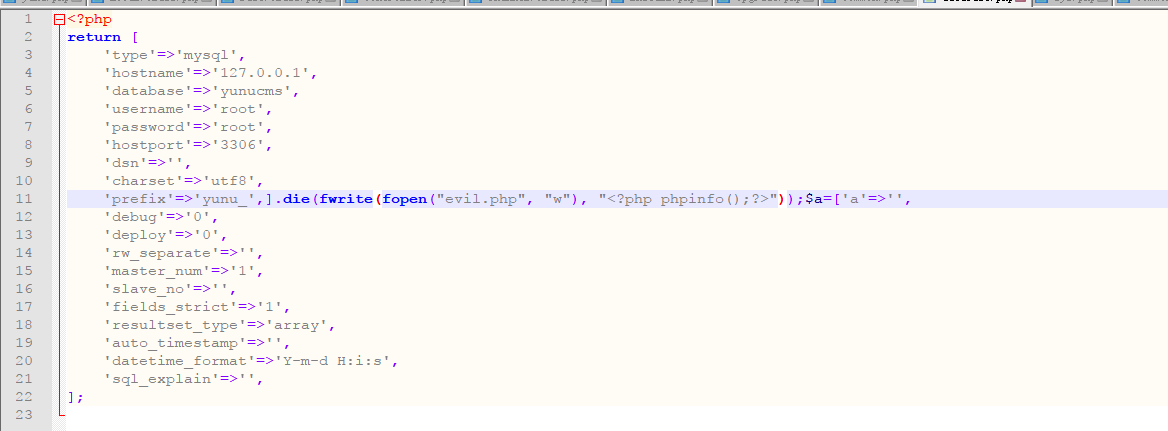Place cursor on the return keyword
Image resolution: width=1168 pixels, height=431 pixels.
(x=94, y=38)
